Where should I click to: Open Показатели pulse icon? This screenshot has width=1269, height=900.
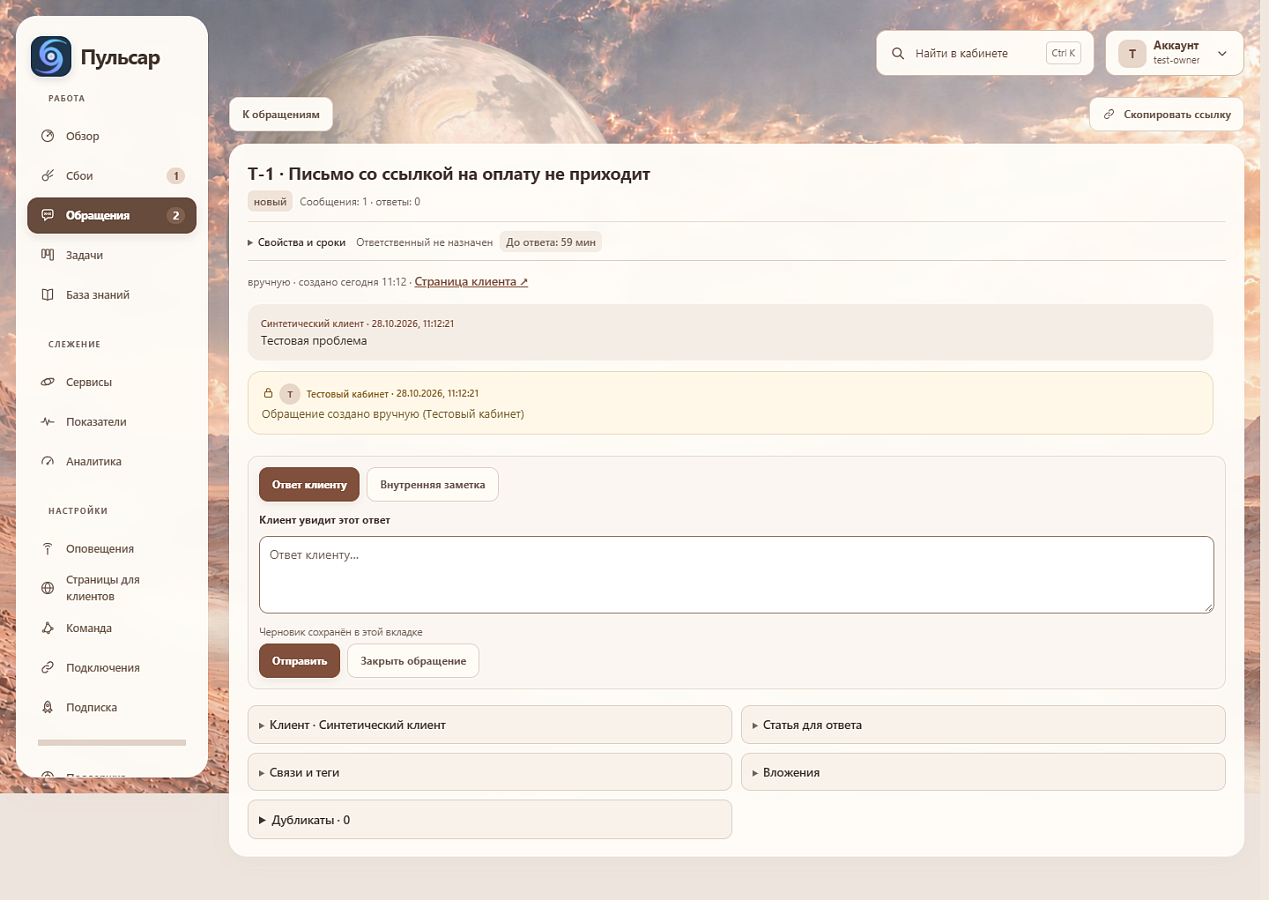coord(47,422)
